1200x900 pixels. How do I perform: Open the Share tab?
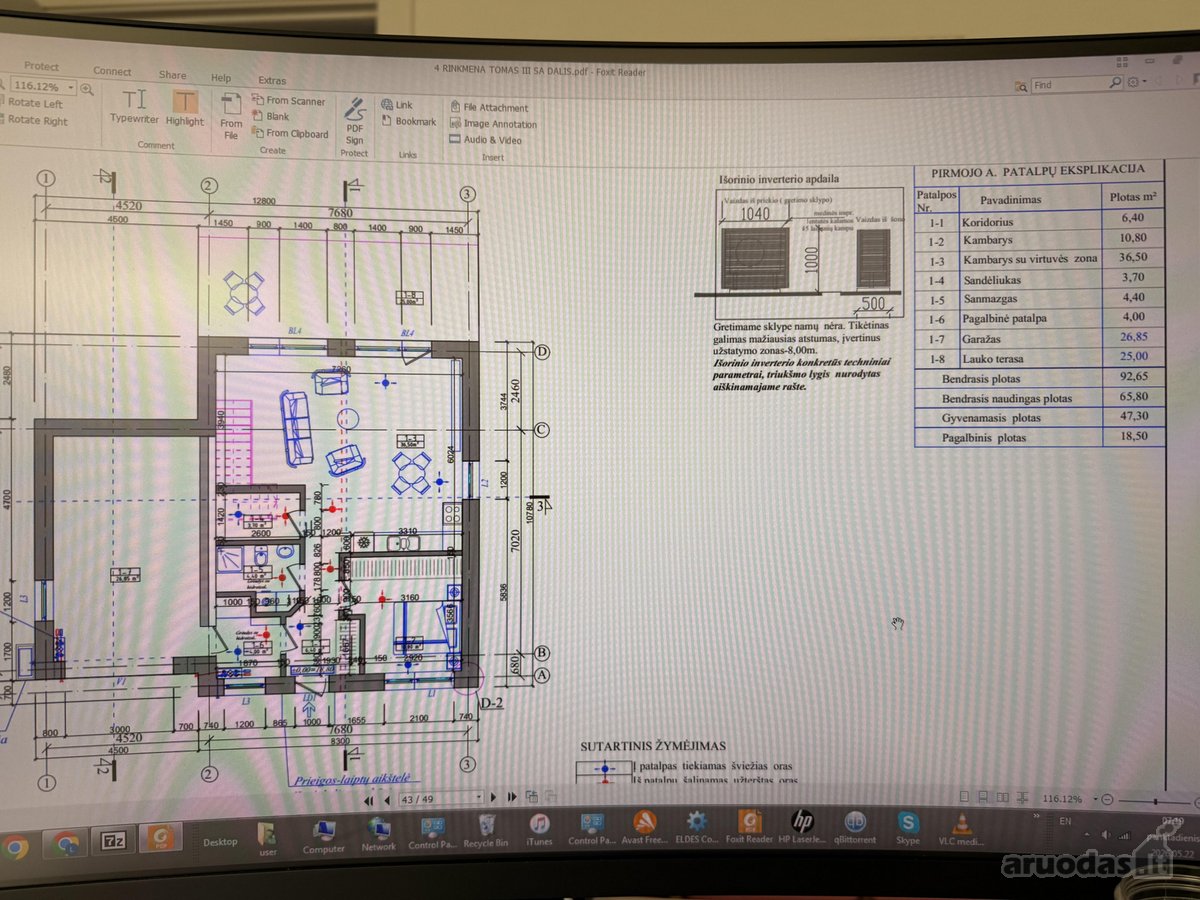coord(172,75)
